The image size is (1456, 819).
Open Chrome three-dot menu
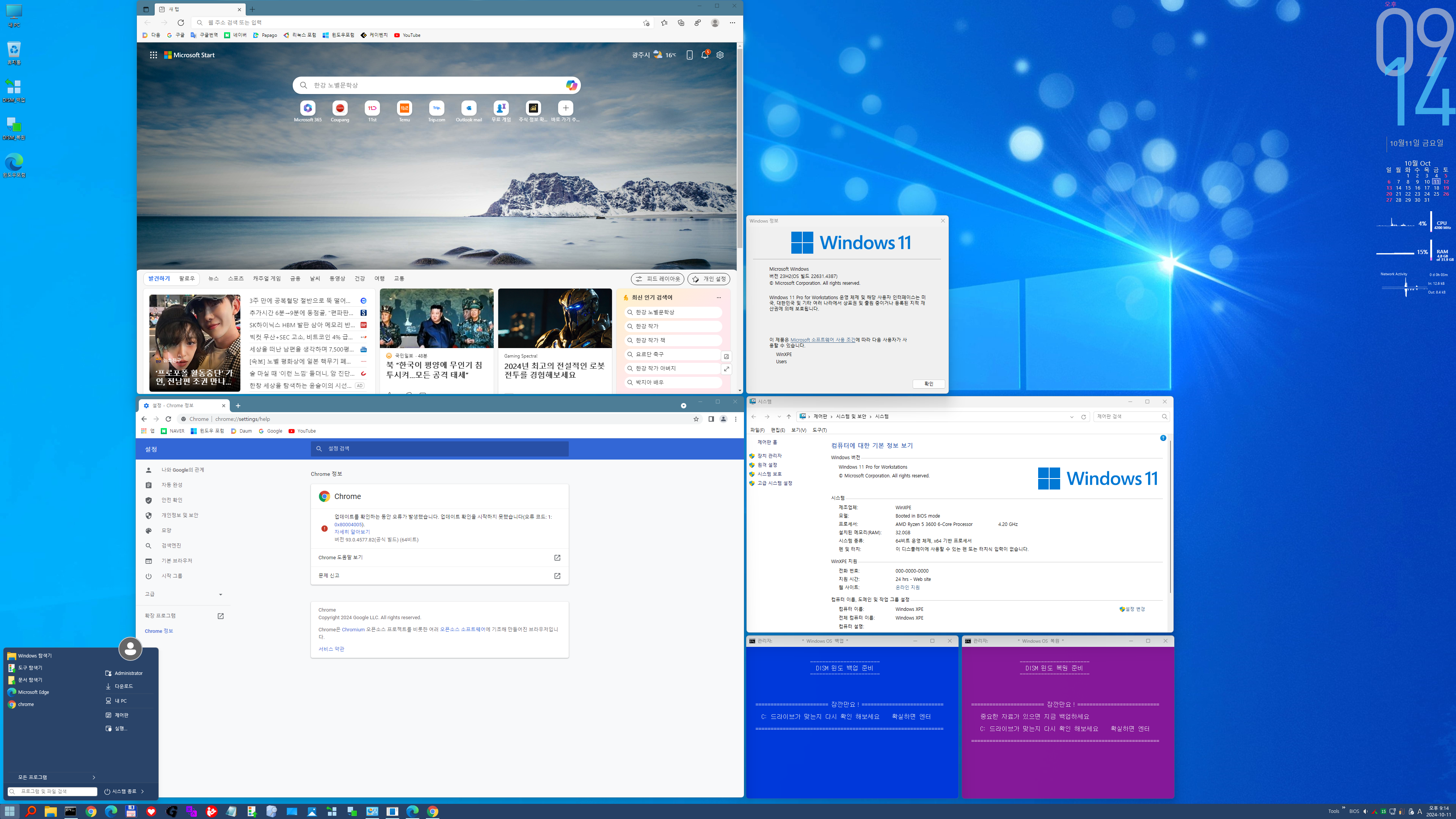pos(735,419)
